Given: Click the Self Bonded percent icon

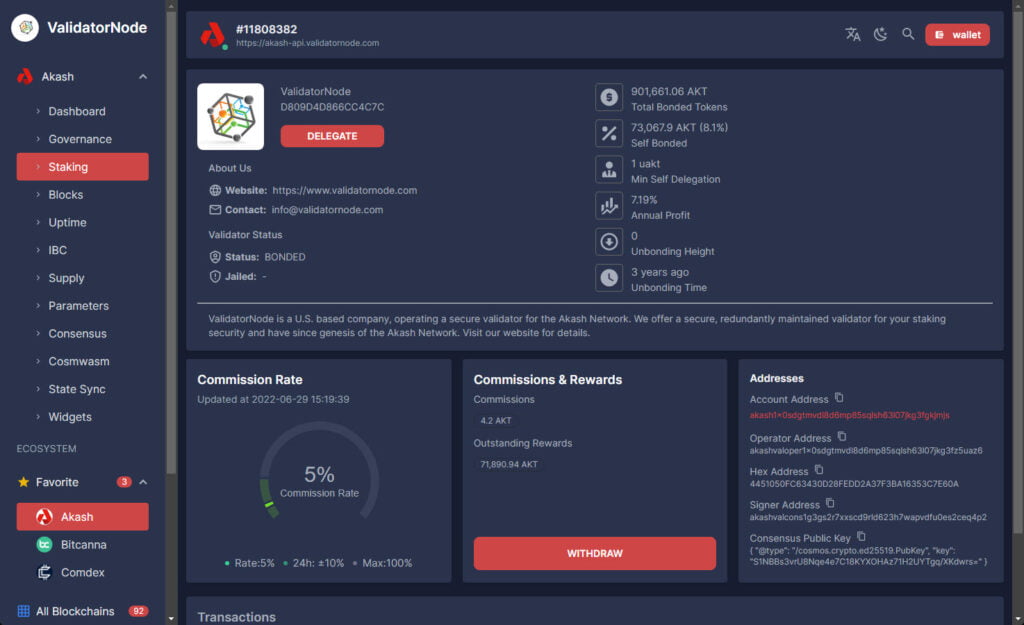Looking at the screenshot, I should (609, 133).
